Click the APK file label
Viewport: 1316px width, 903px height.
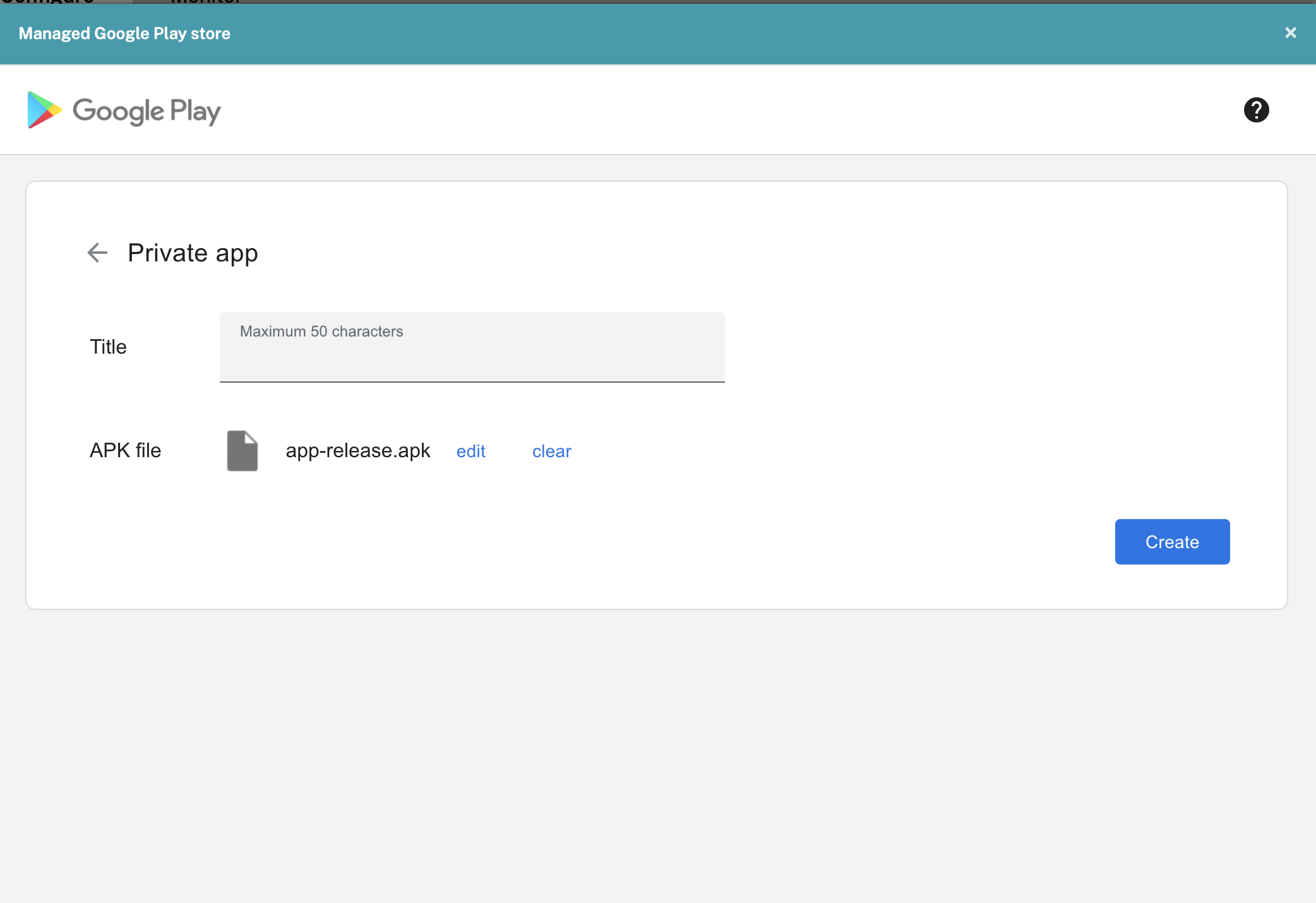125,450
